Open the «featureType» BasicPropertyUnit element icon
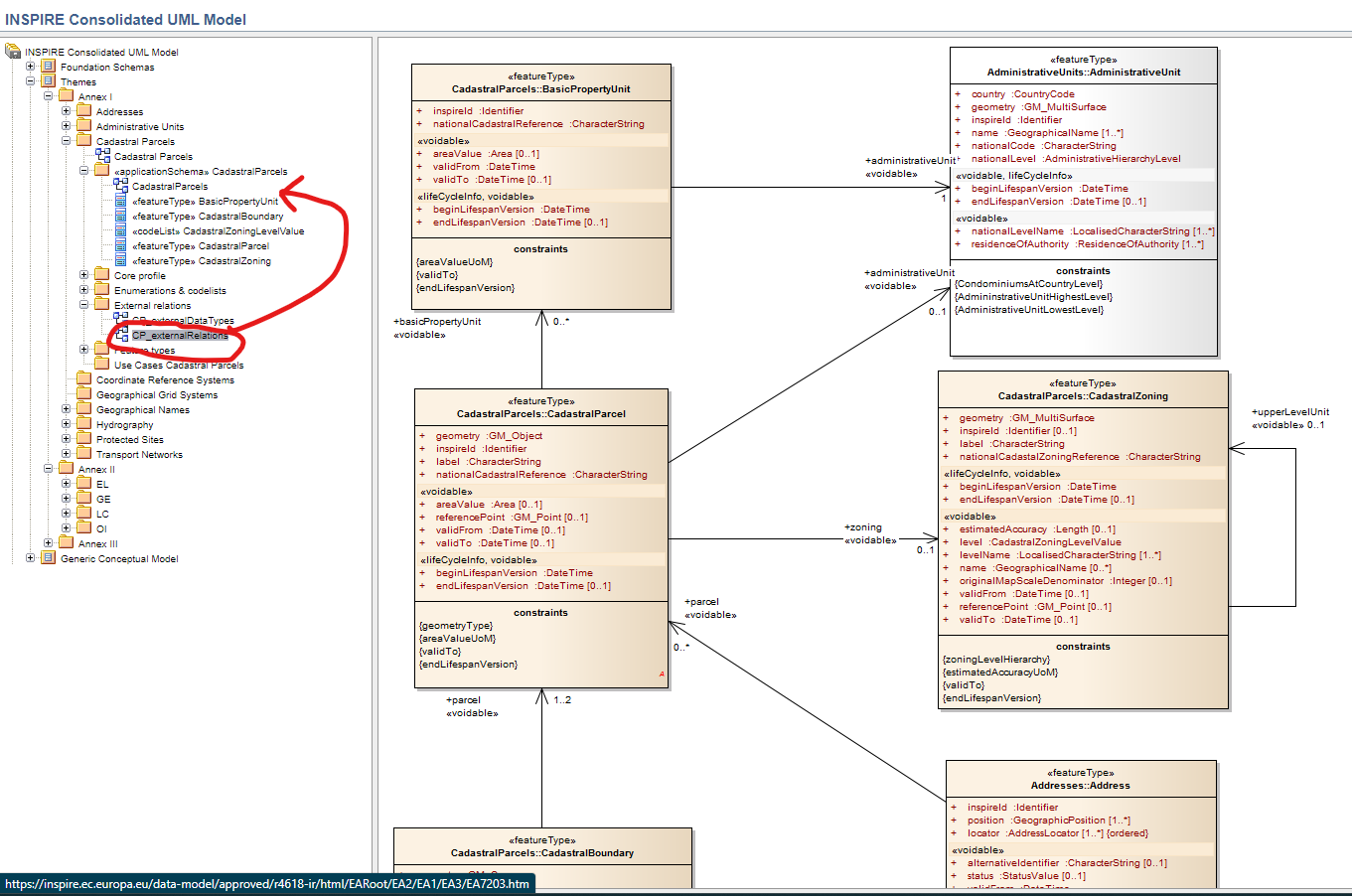 [121, 202]
